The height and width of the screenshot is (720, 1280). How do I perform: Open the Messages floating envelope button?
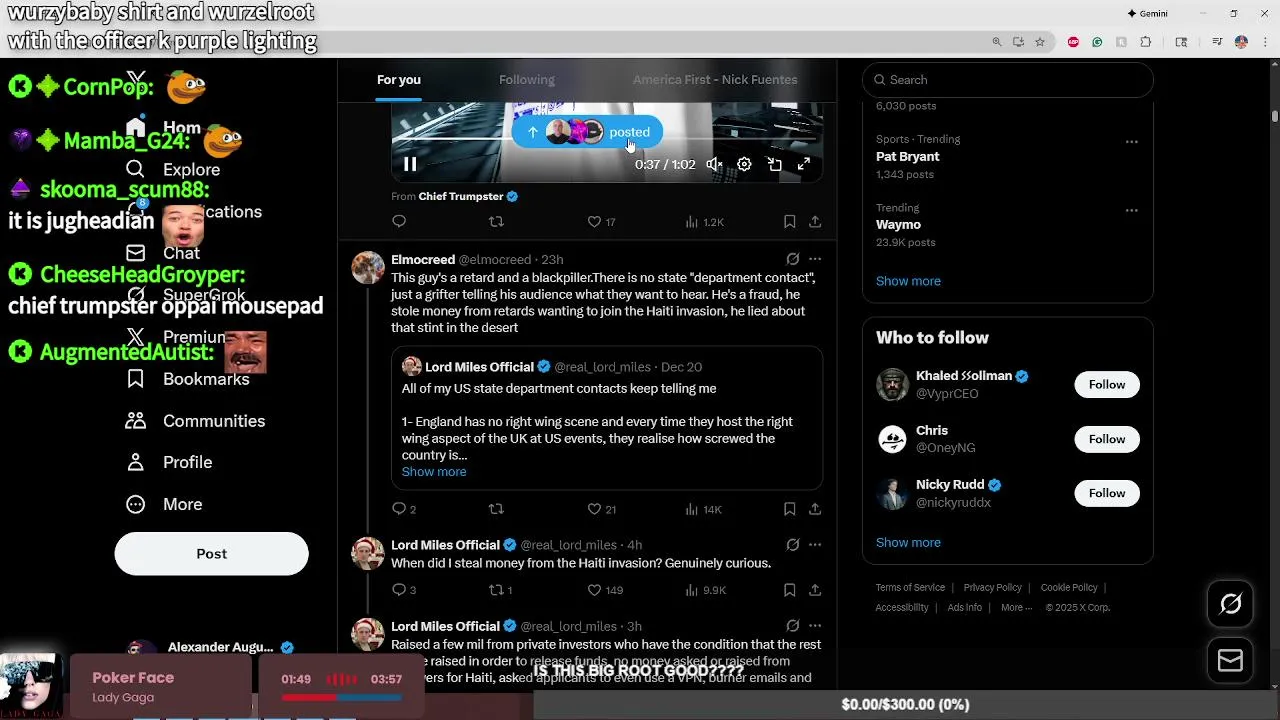tap(1230, 660)
